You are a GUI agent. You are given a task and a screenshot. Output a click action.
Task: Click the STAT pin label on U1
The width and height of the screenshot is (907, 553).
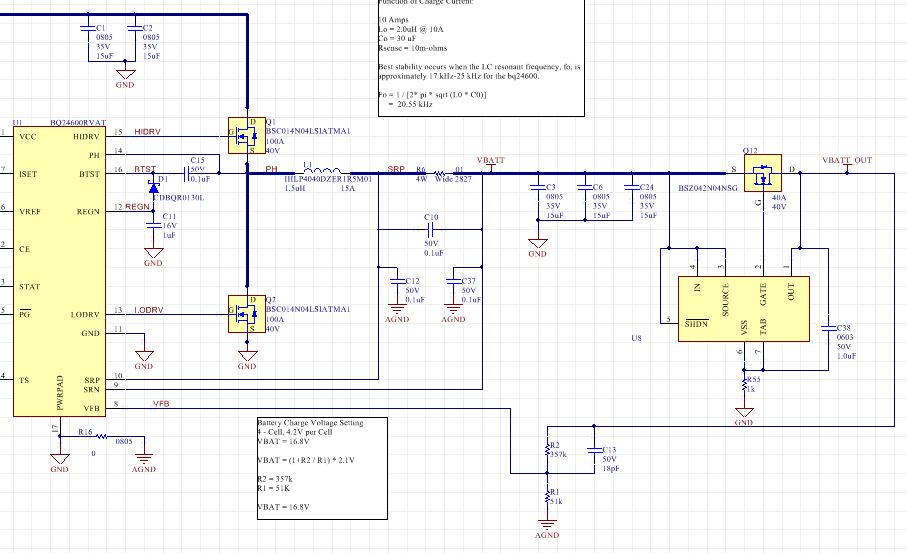click(x=30, y=287)
